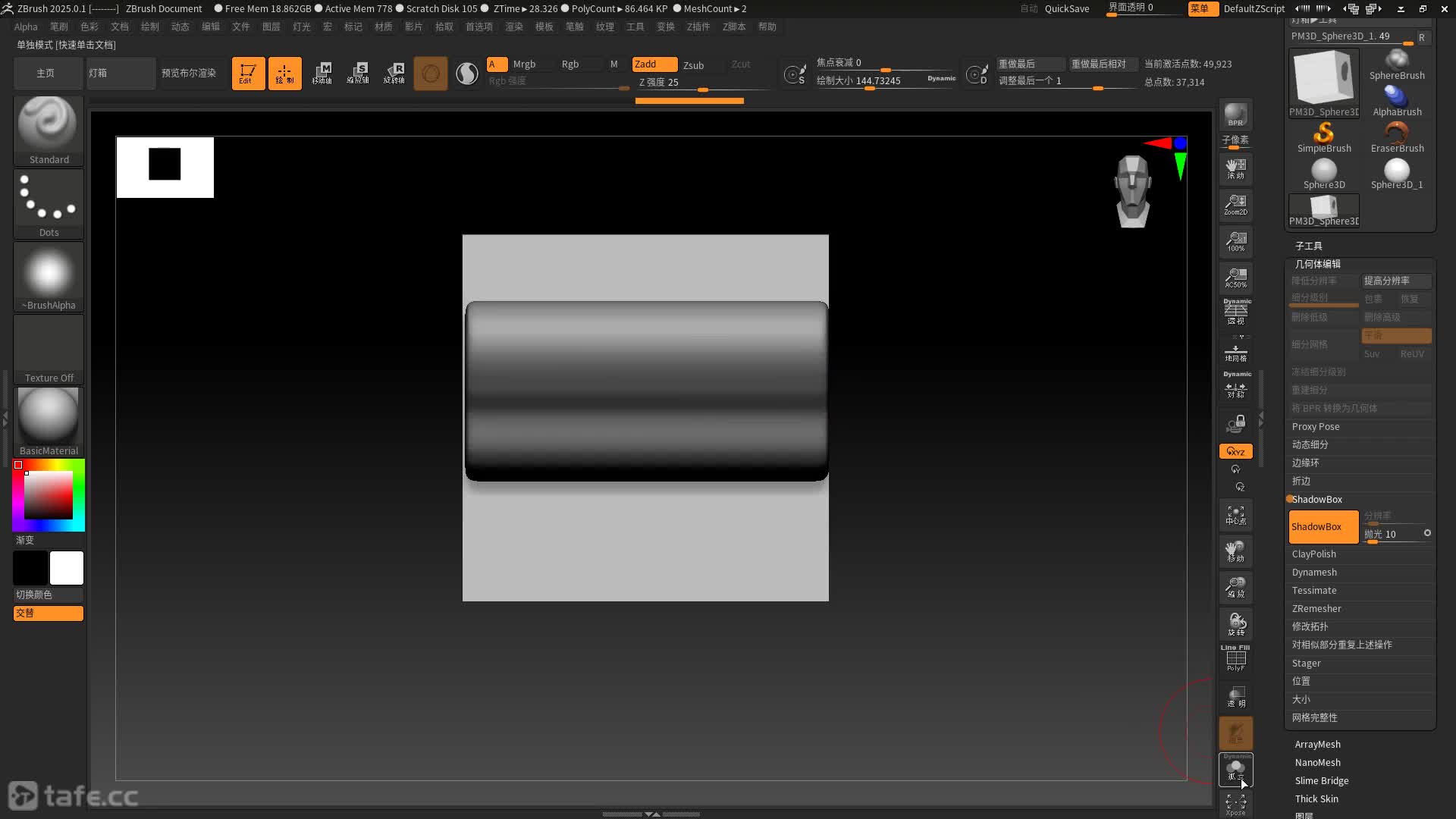Click the Zoom2D icon
The width and height of the screenshot is (1456, 819).
point(1235,205)
